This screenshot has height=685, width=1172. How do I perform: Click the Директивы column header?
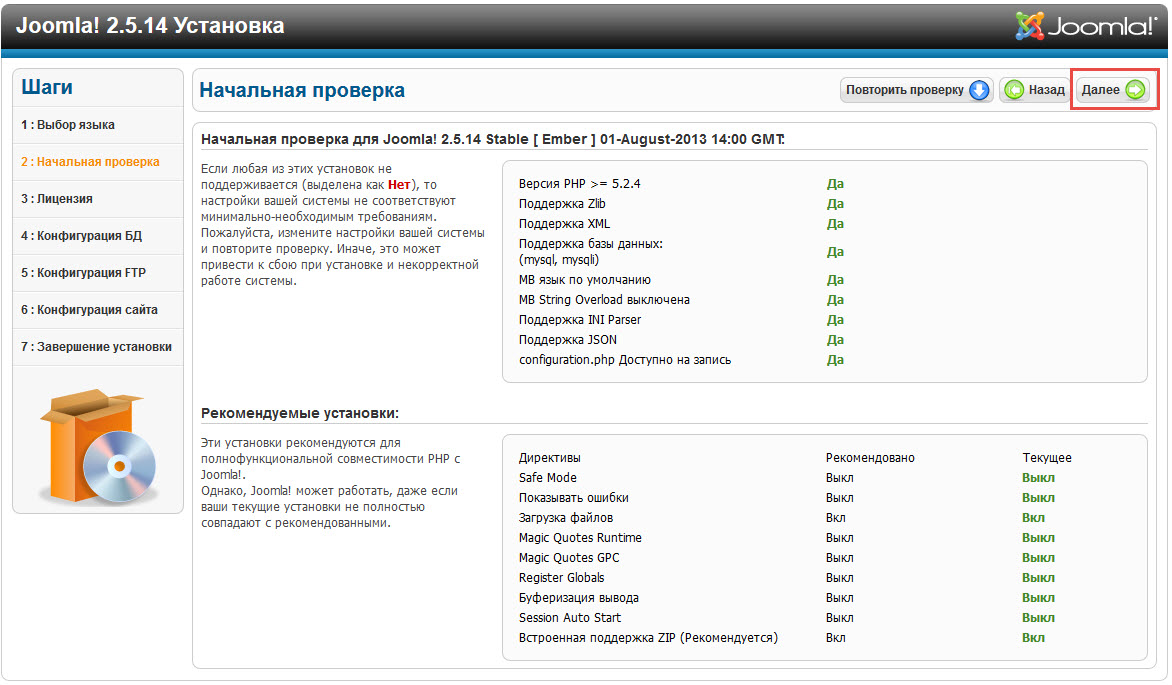(549, 458)
